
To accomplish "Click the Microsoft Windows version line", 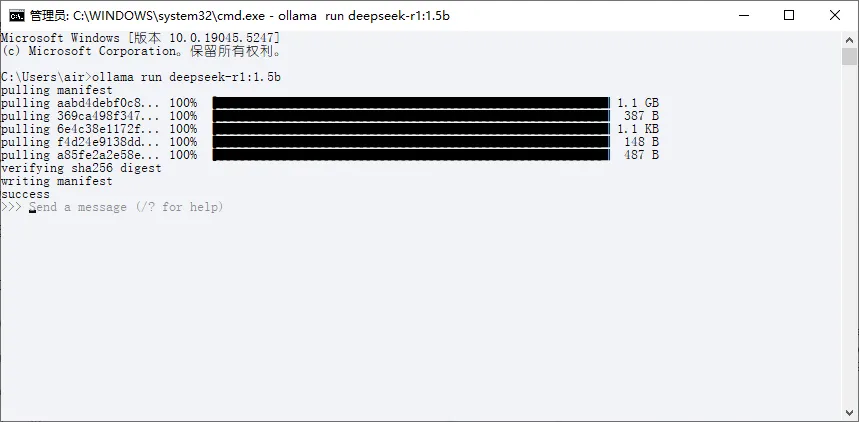I will point(141,38).
